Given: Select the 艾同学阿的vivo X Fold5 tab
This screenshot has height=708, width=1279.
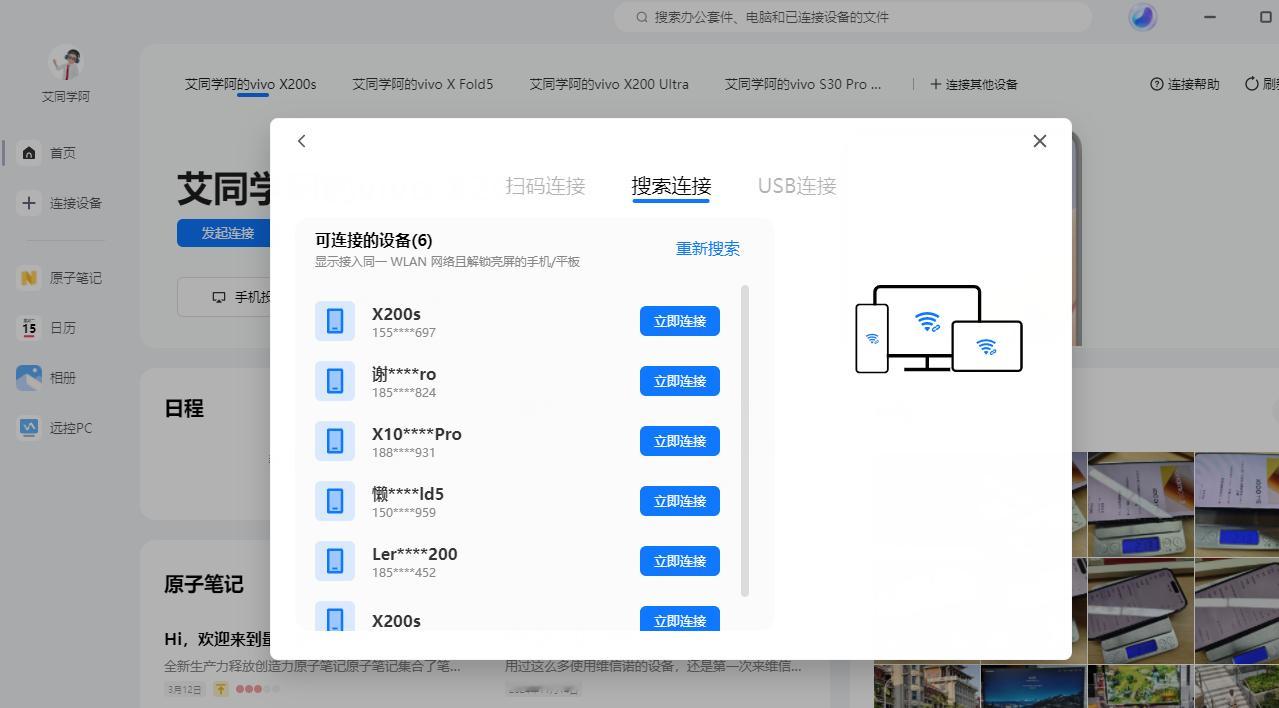Looking at the screenshot, I should pos(422,84).
